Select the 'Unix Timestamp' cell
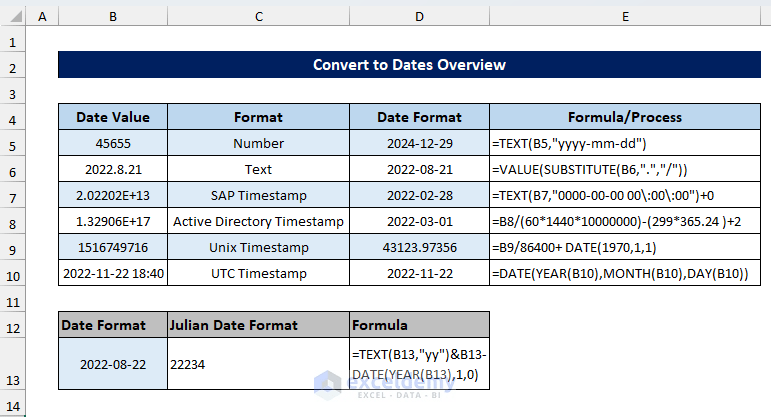Image resolution: width=771 pixels, height=417 pixels. [259, 247]
